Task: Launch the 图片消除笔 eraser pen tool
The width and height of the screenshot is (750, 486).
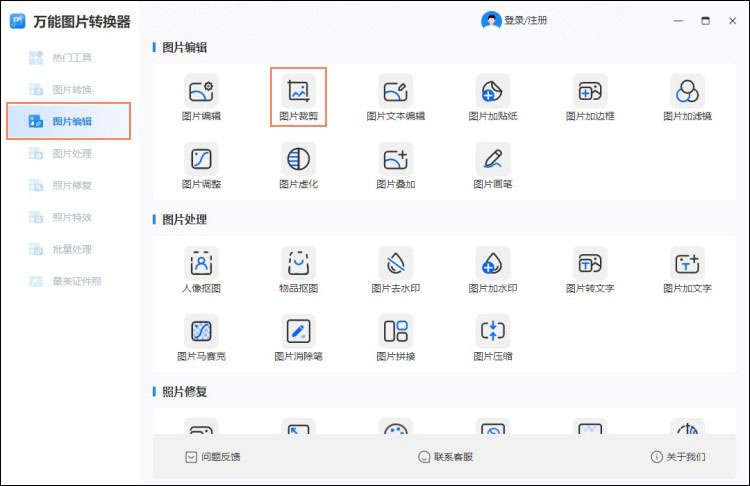Action: tap(298, 331)
